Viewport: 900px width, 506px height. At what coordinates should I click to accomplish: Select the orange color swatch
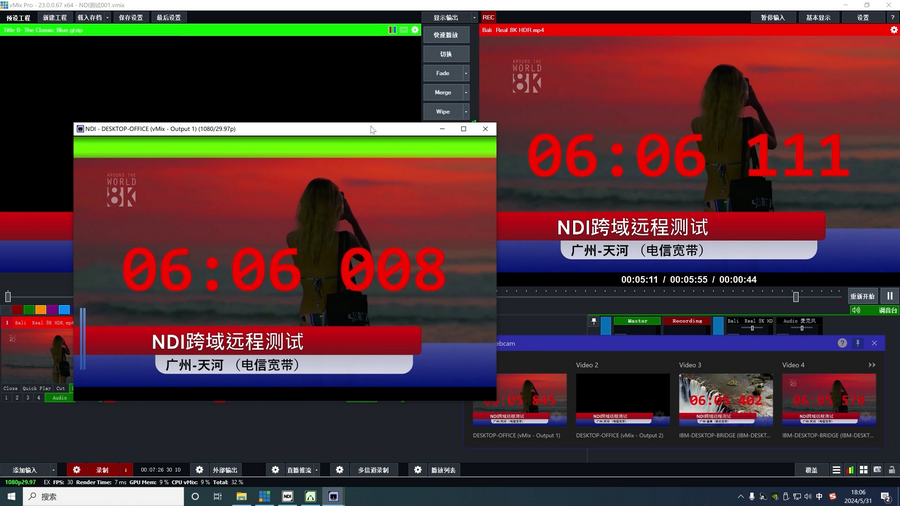41,310
